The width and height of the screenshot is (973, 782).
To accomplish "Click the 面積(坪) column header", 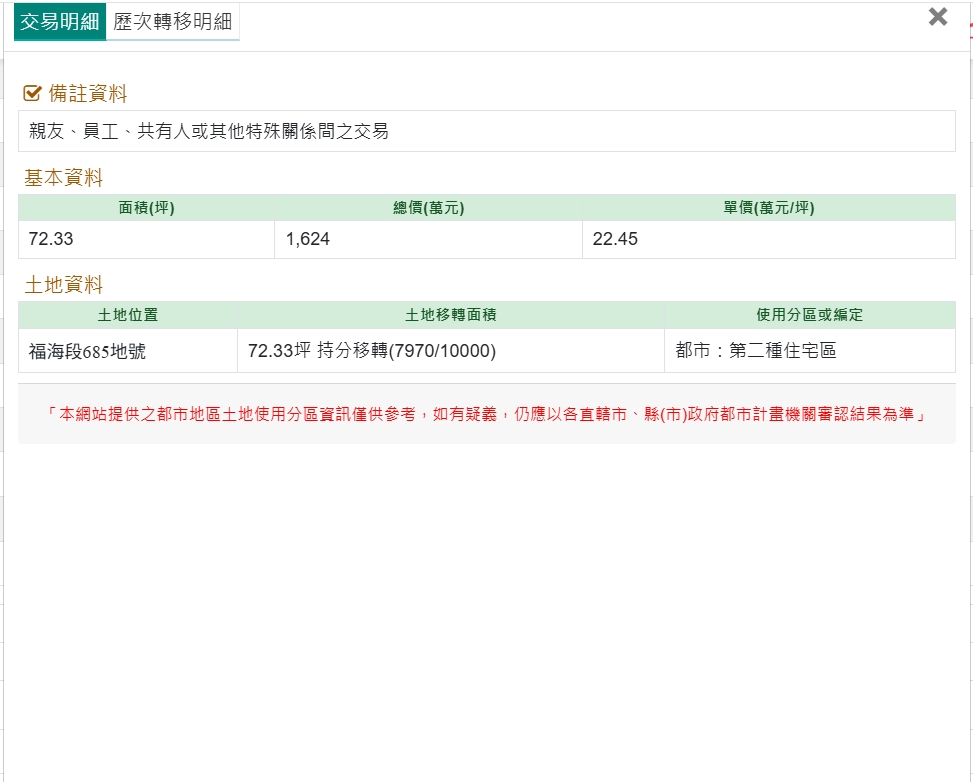I will click(x=146, y=208).
